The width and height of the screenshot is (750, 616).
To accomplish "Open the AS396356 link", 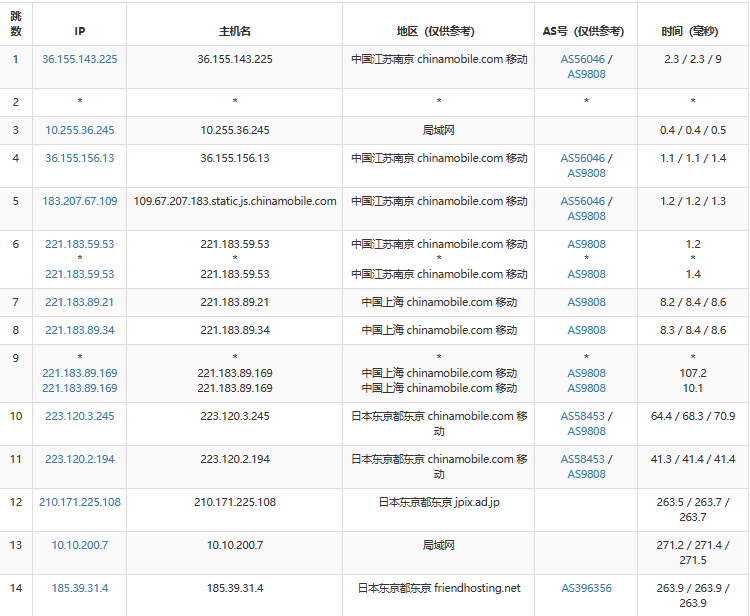I will (586, 588).
